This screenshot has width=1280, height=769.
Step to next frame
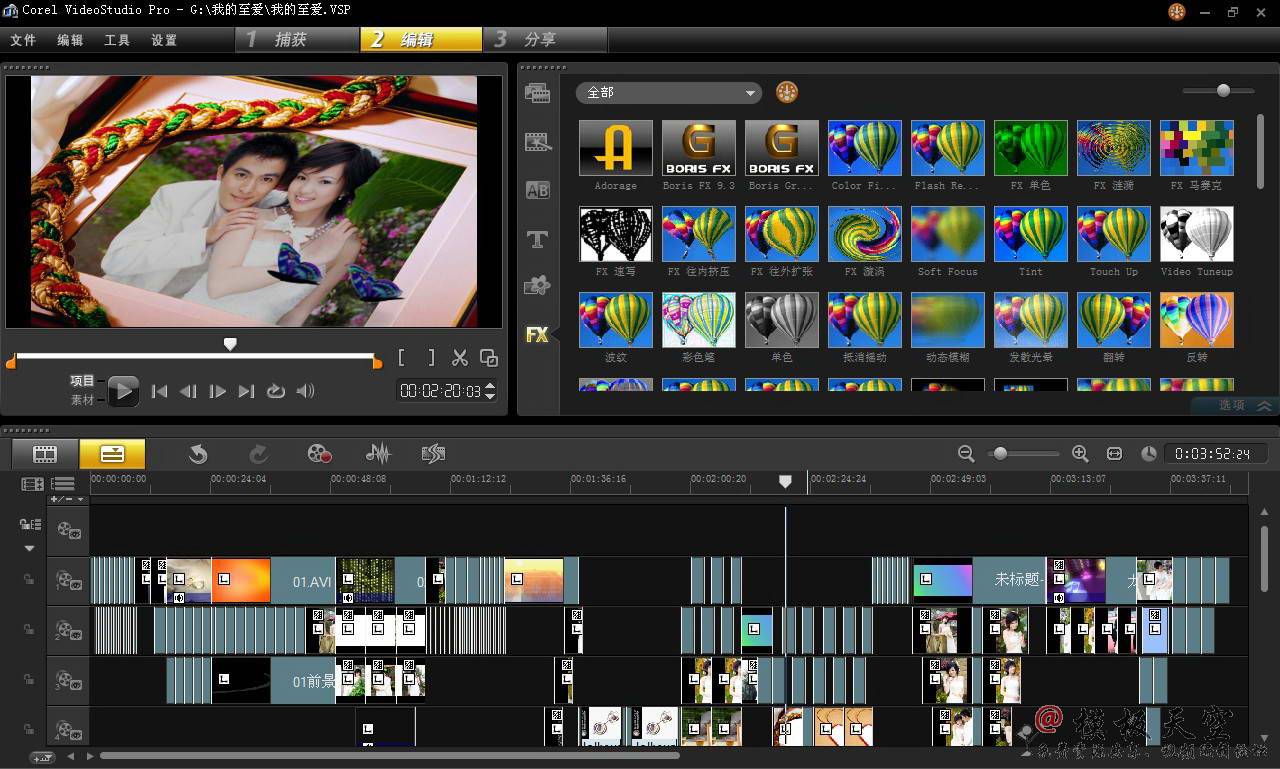pyautogui.click(x=217, y=391)
